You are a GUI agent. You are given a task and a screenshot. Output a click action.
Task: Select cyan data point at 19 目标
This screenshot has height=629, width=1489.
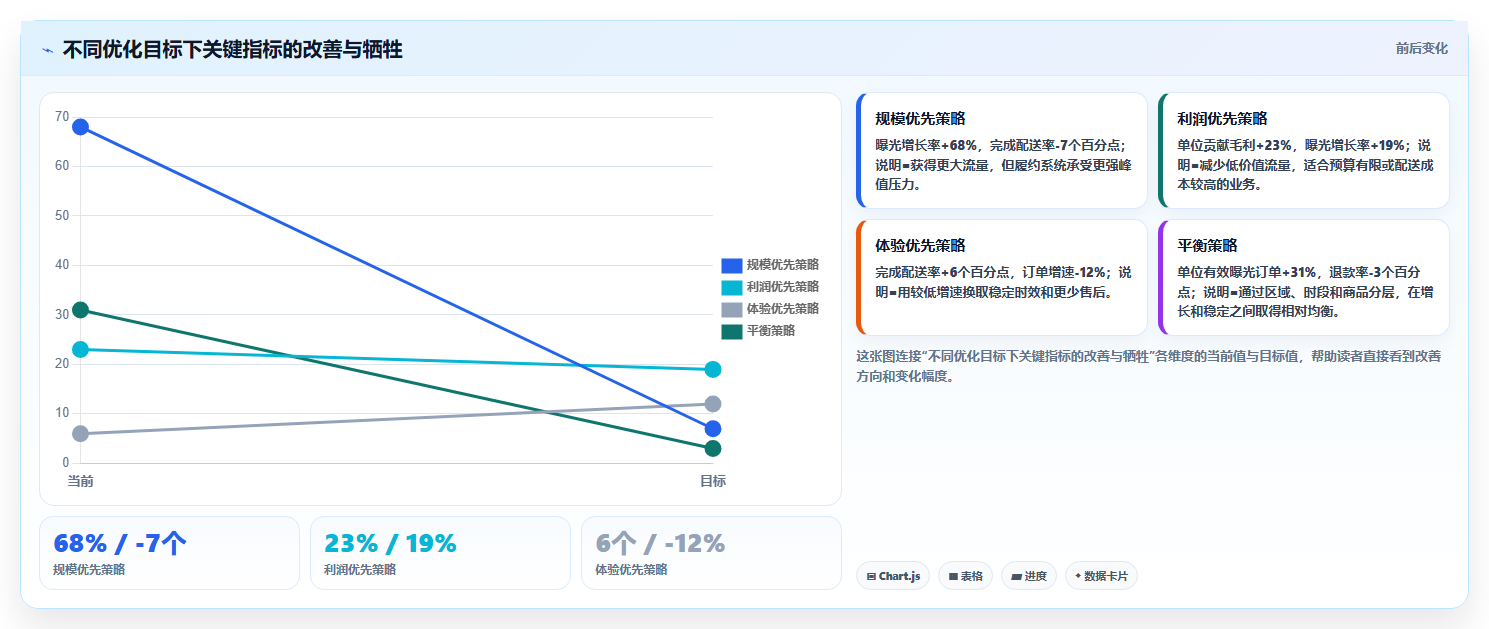point(713,369)
